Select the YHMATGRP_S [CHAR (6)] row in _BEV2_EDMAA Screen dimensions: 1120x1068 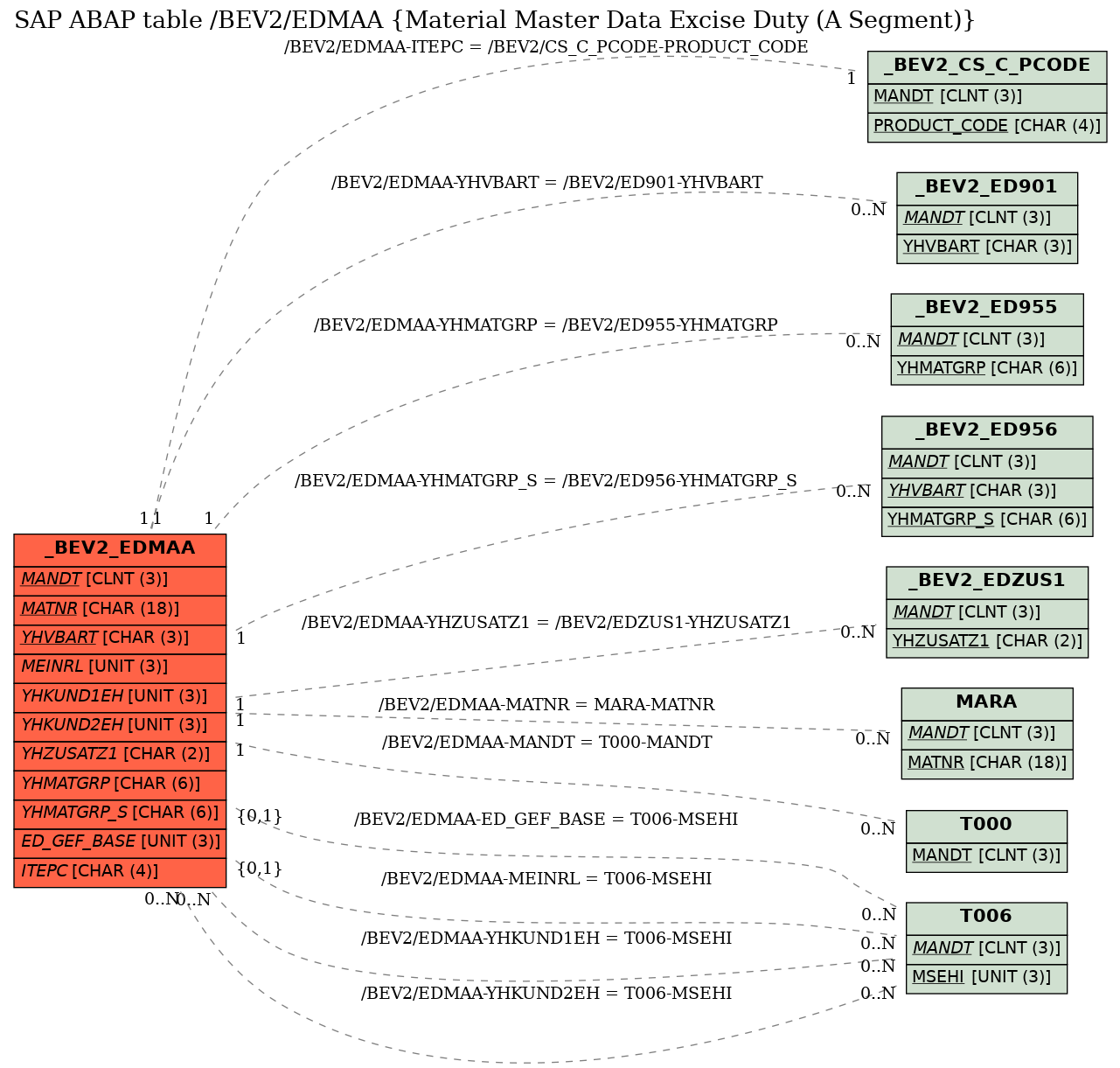pyautogui.click(x=120, y=813)
